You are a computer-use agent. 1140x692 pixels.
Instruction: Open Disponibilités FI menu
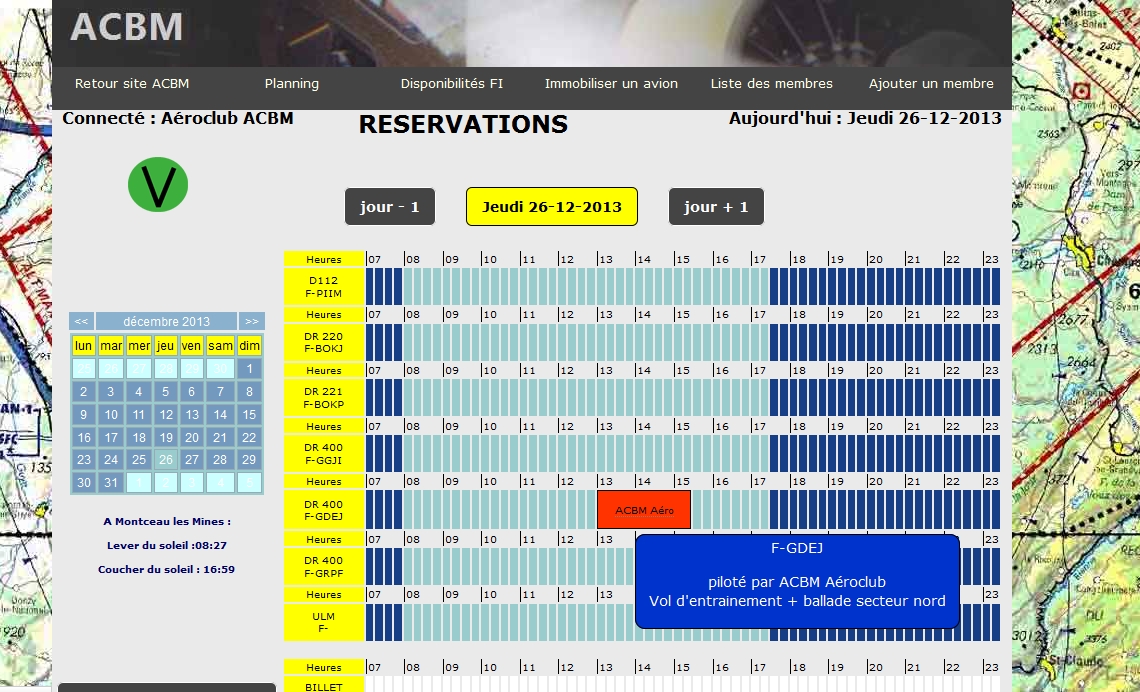pos(451,84)
